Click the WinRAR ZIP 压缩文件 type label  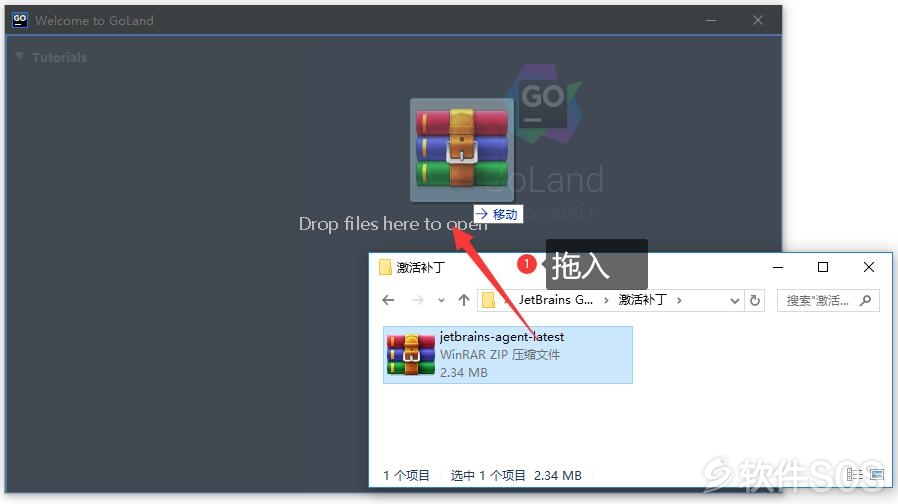click(x=500, y=355)
